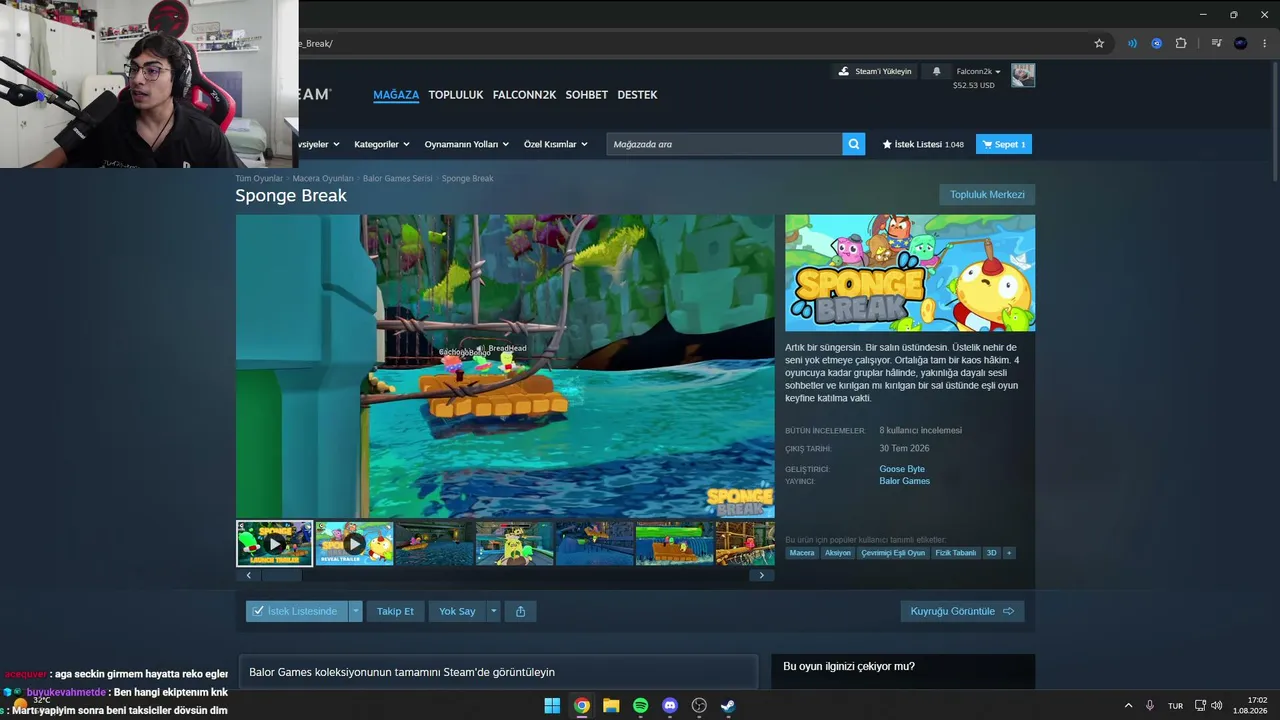Expand the Kategoriler menu
Viewport: 1280px width, 720px height.
click(382, 144)
